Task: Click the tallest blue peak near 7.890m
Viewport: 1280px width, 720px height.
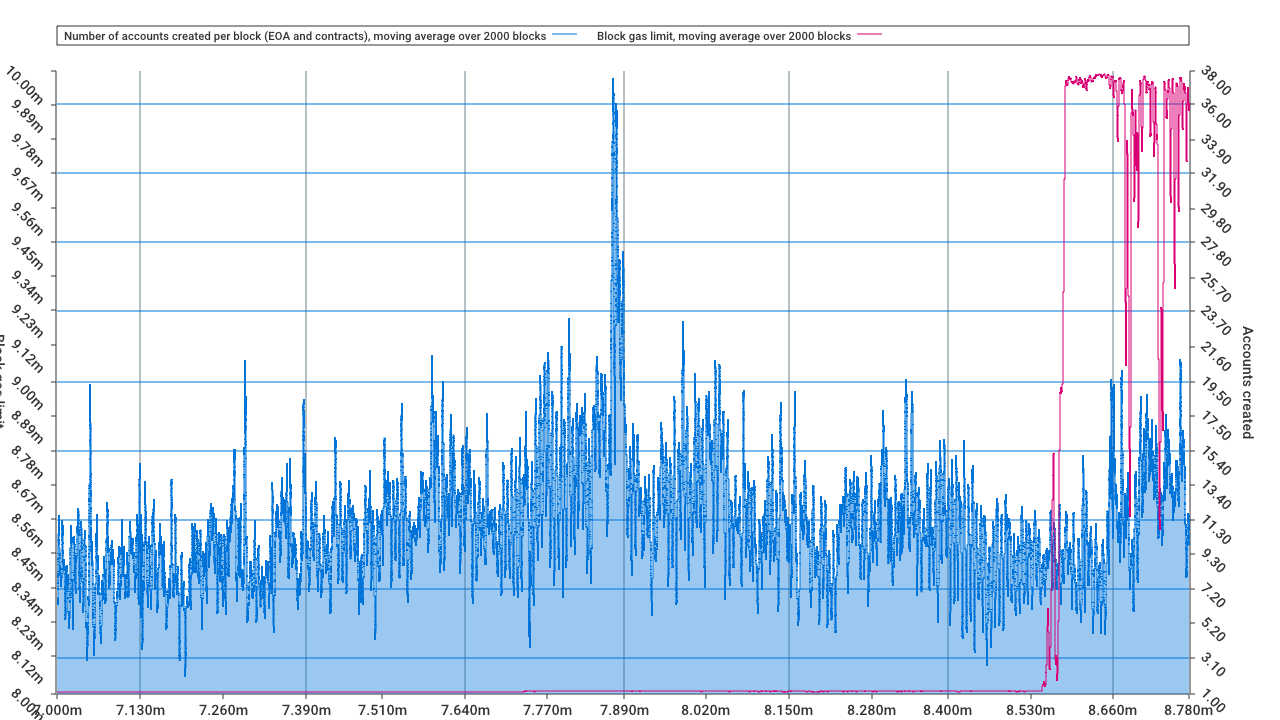Action: coord(613,80)
